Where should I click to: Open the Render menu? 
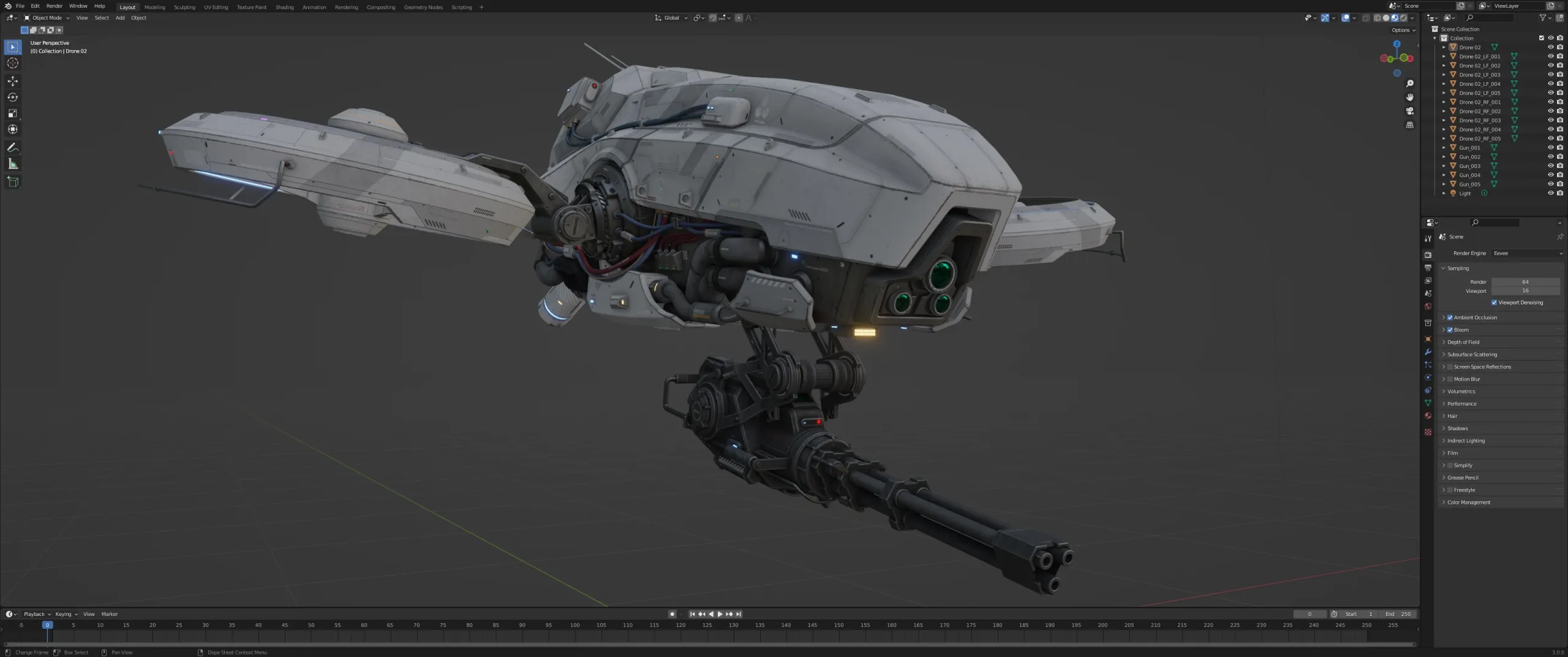coord(55,6)
